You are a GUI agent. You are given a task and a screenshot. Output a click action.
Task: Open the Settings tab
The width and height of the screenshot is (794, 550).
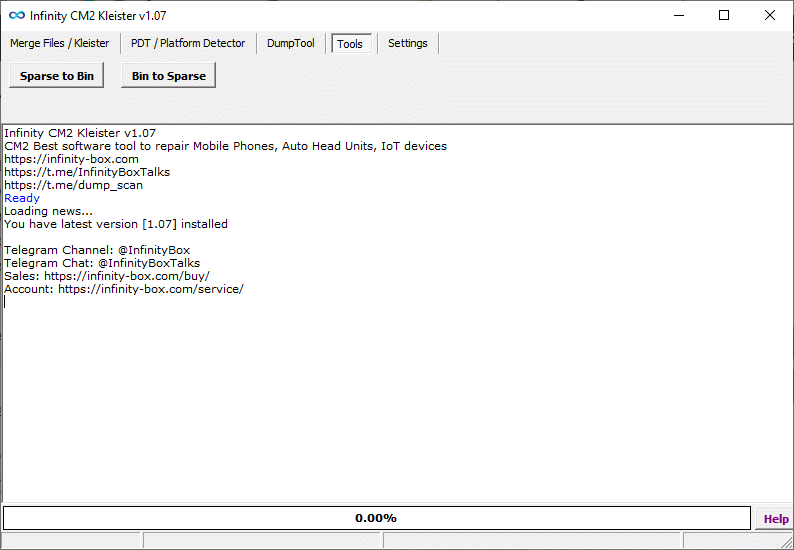pos(408,43)
